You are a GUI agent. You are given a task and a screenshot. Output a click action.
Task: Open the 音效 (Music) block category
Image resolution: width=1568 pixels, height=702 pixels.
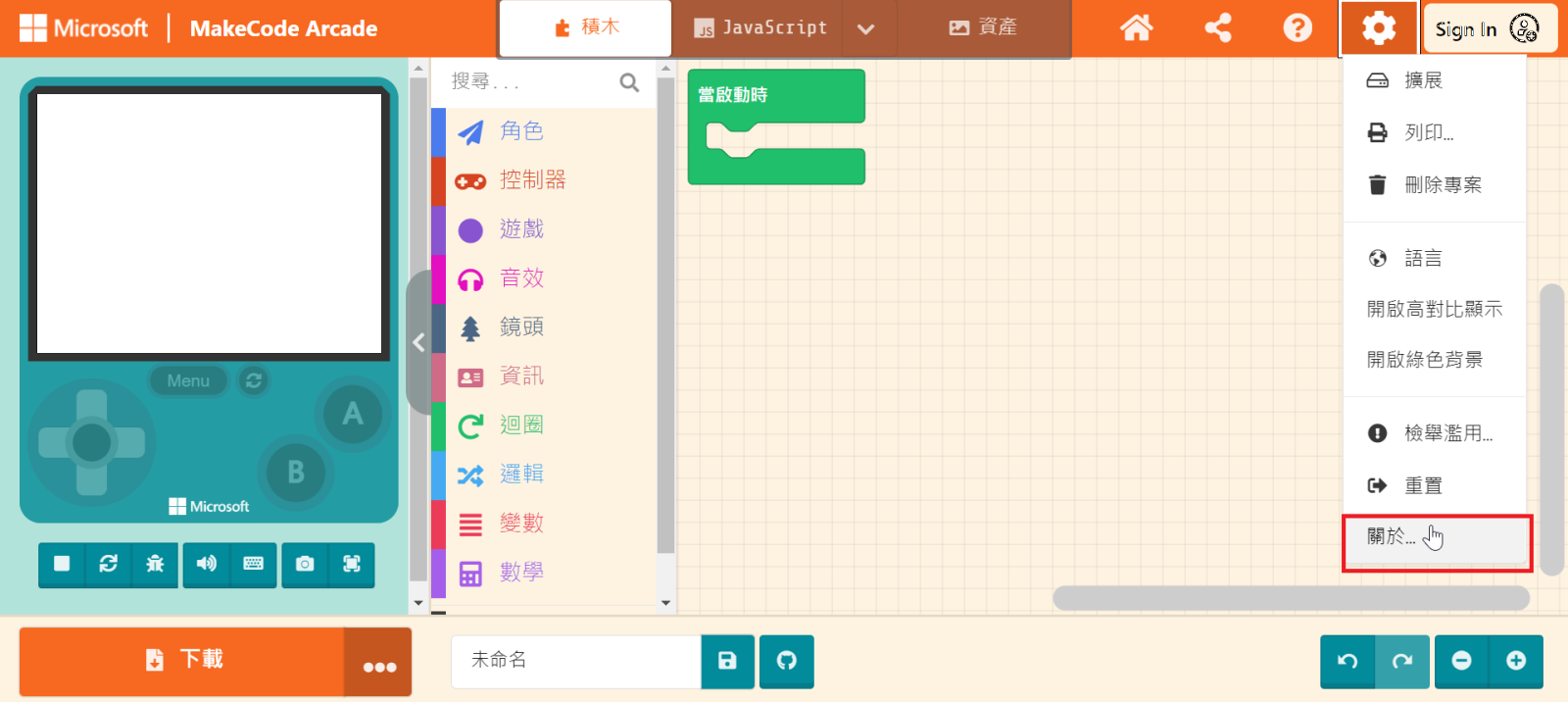click(543, 278)
